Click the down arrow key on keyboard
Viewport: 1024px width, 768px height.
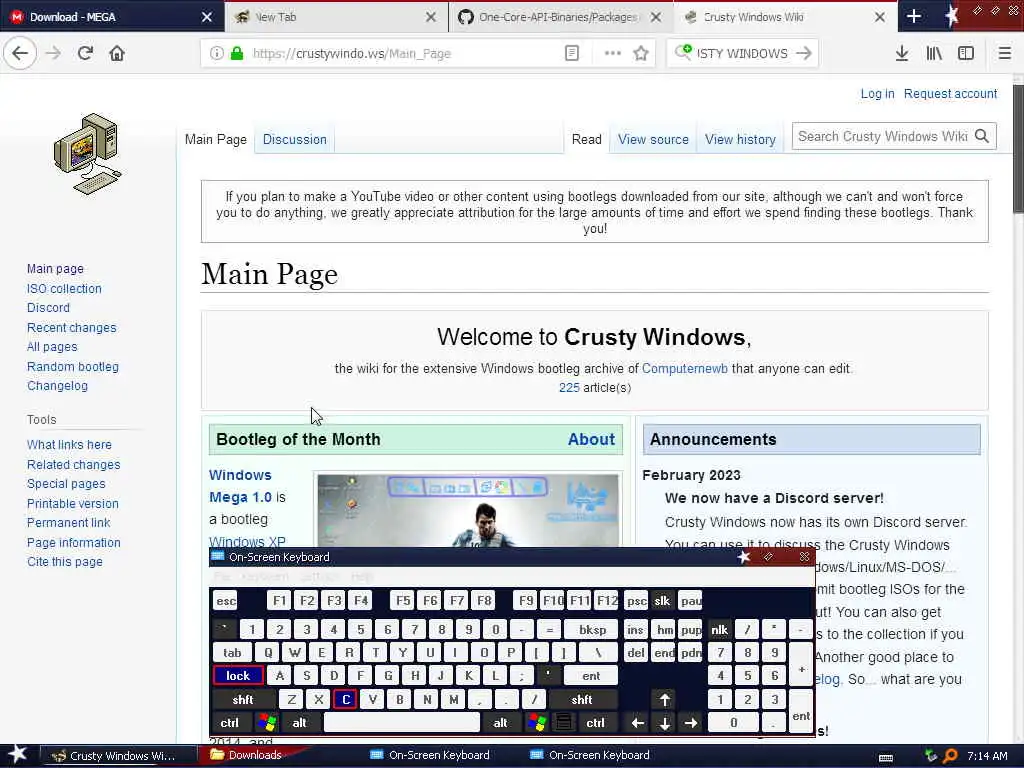[x=664, y=722]
